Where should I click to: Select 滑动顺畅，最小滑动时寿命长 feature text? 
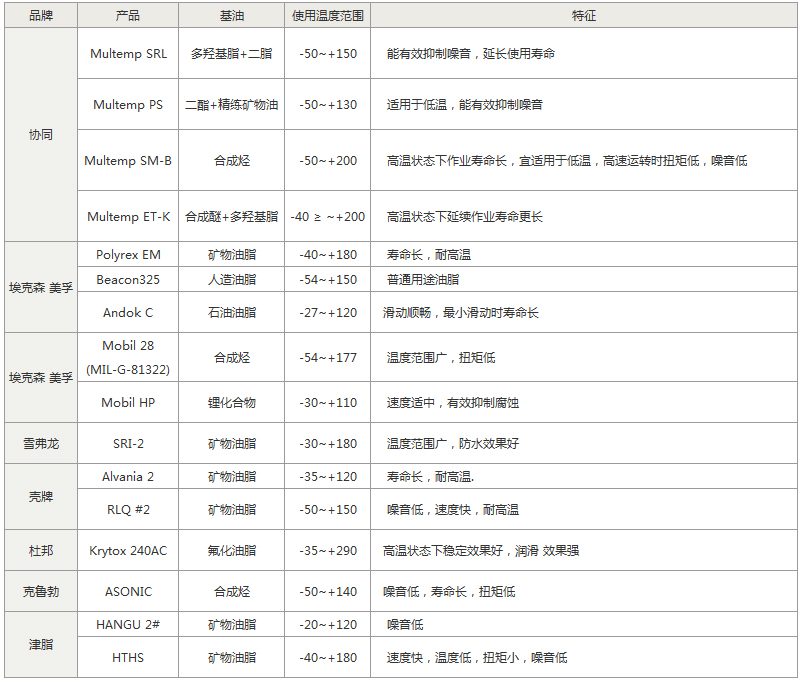460,312
